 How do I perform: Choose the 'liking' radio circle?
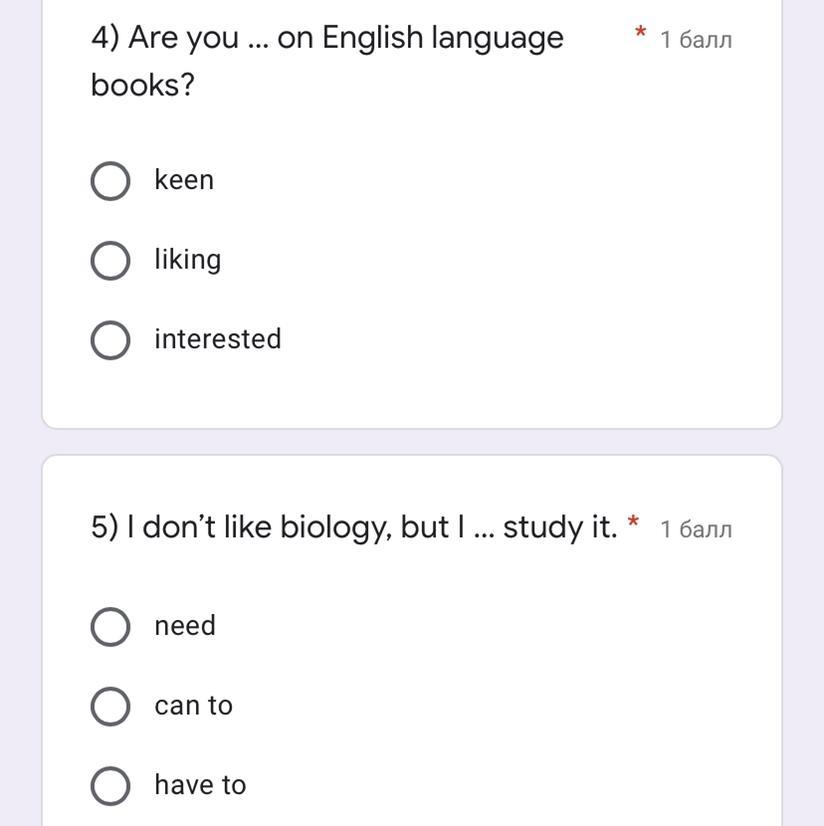[x=110, y=261]
